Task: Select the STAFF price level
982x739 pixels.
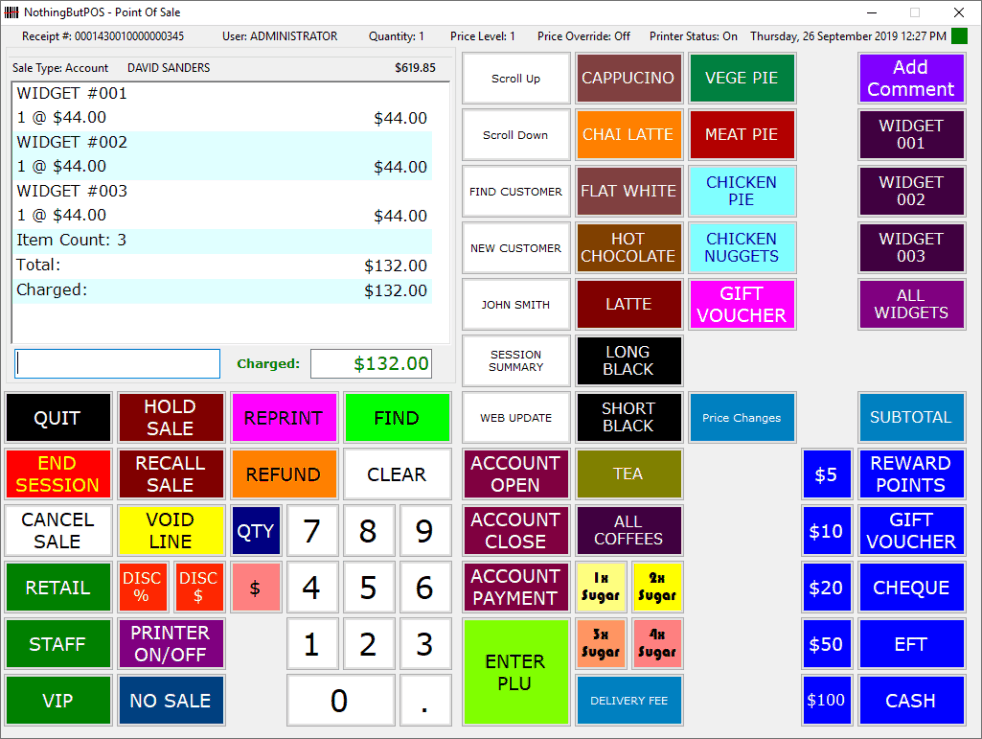Action: [x=57, y=644]
